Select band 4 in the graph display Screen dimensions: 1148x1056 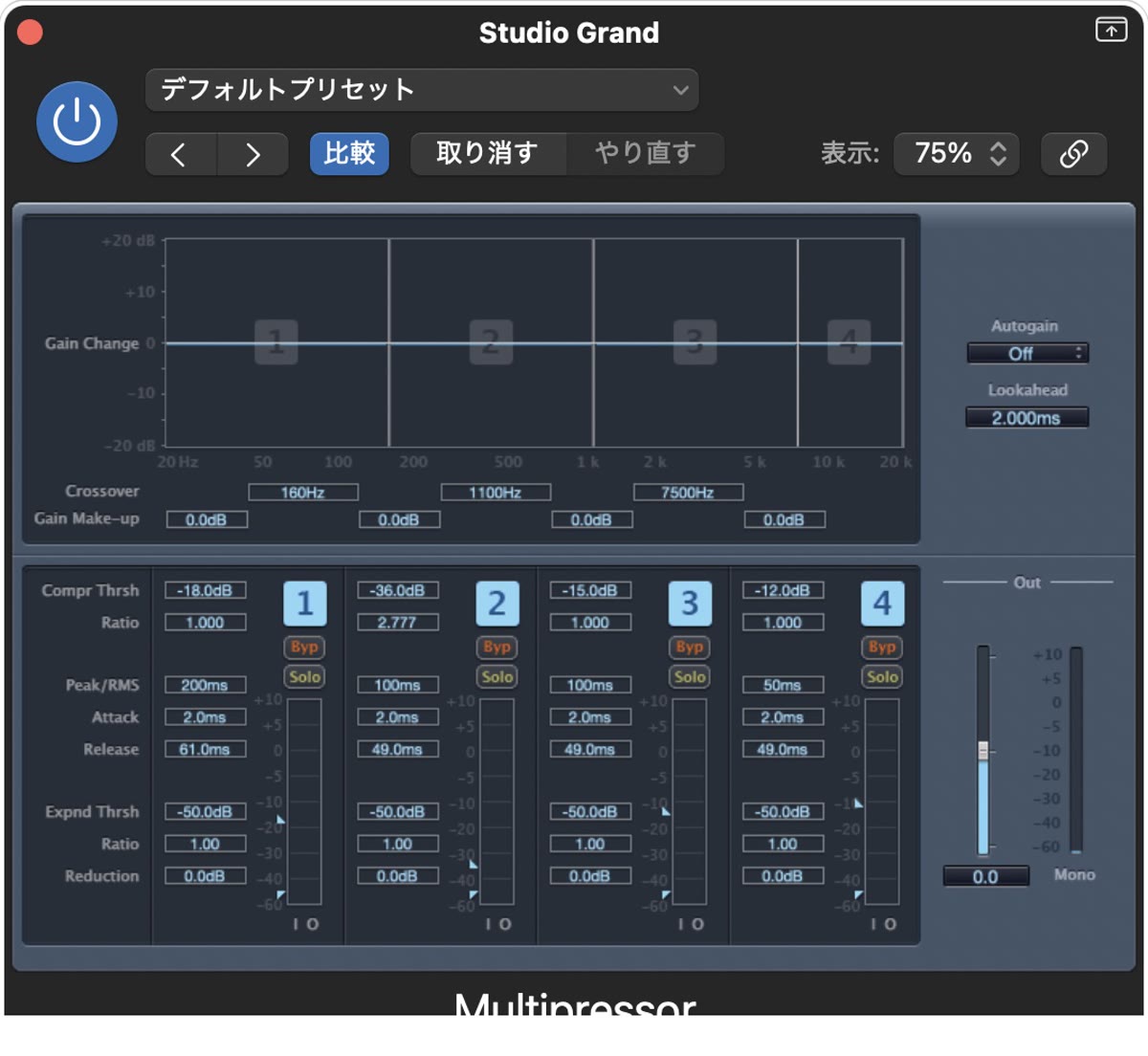(x=849, y=341)
